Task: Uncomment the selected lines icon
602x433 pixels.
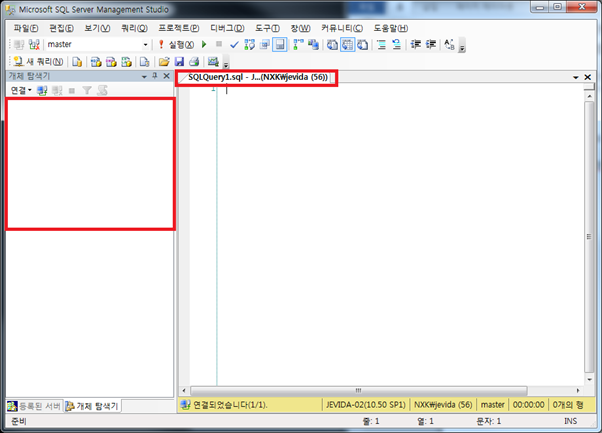Action: click(397, 45)
